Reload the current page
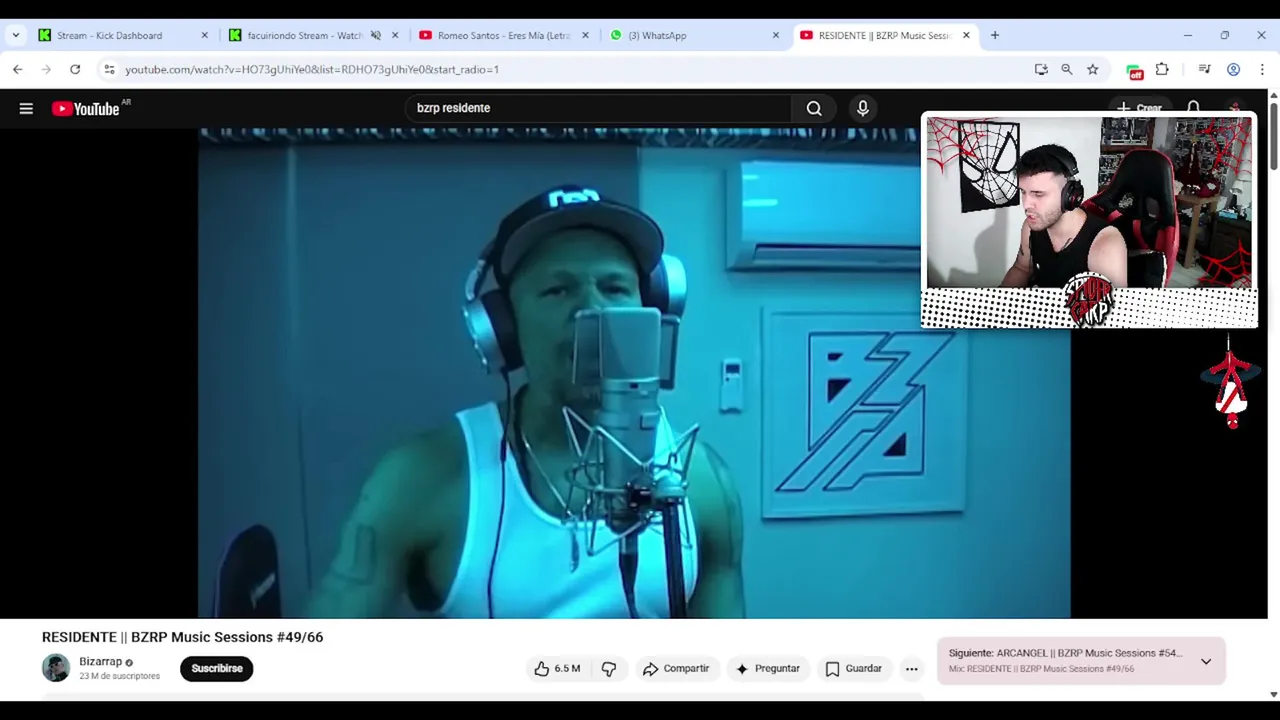 75,69
